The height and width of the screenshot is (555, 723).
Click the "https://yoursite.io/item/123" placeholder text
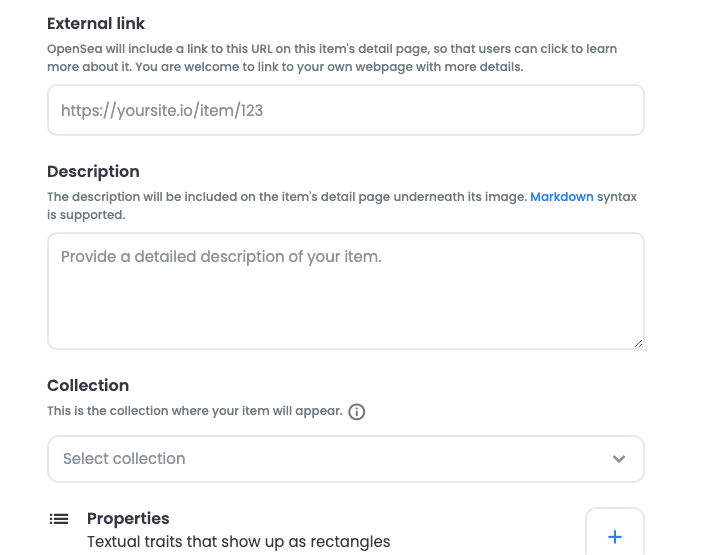click(x=162, y=110)
